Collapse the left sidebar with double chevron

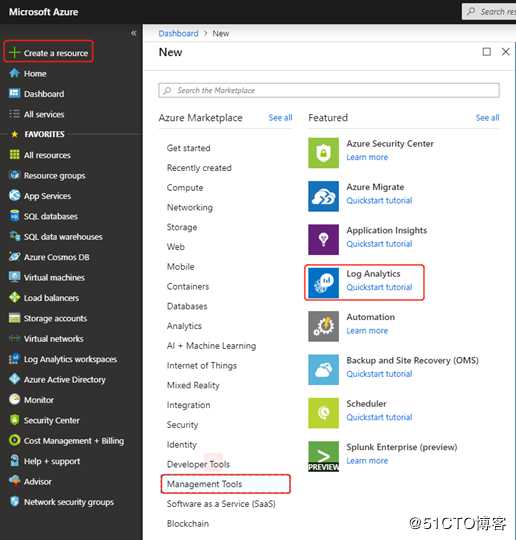(134, 33)
